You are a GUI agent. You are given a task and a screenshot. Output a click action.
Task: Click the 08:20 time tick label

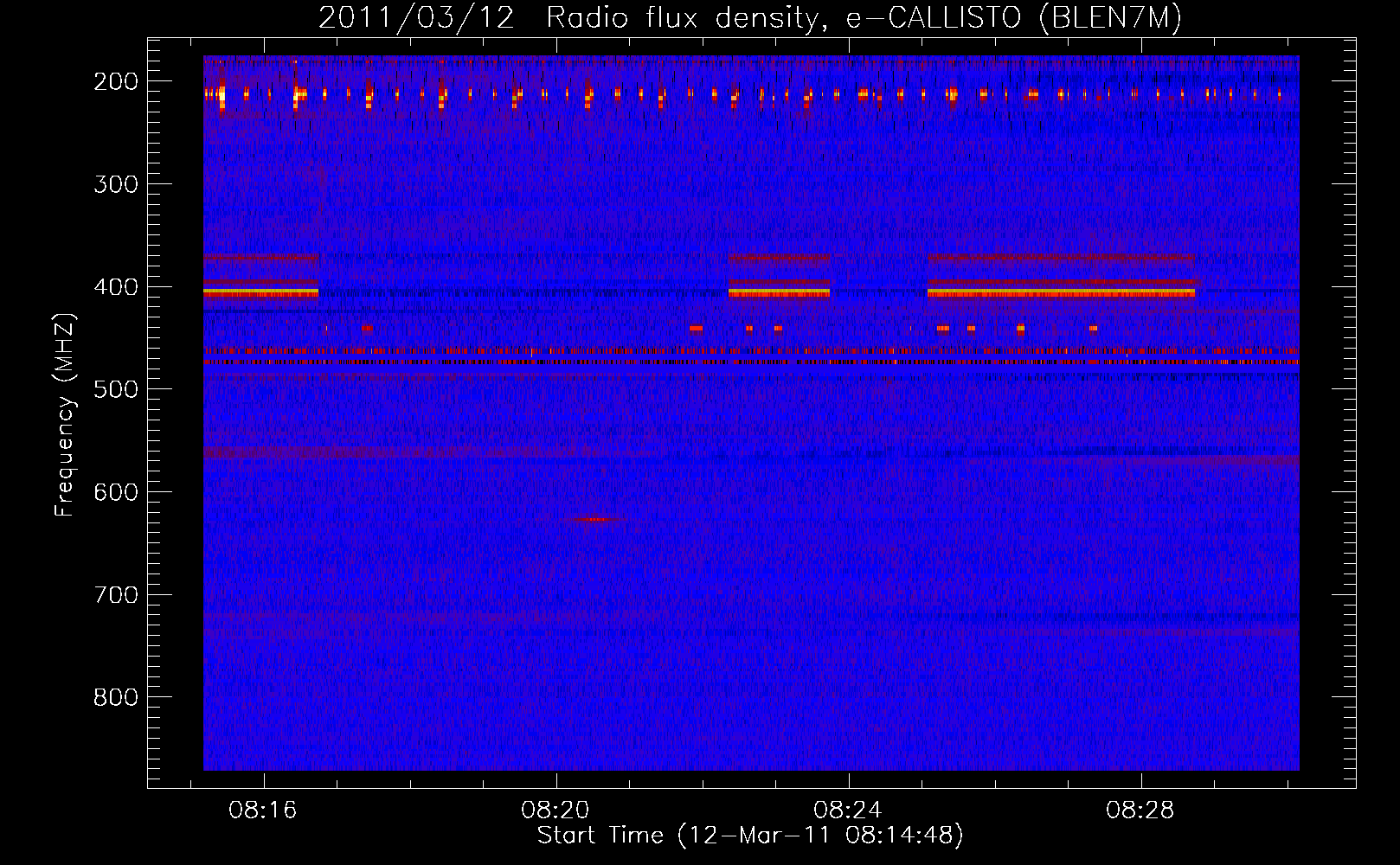pyautogui.click(x=556, y=810)
